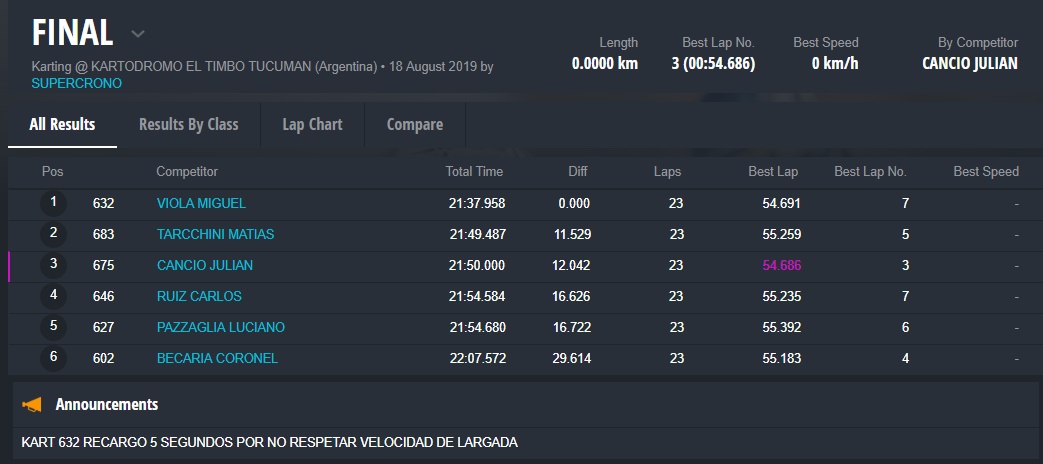
Task: Sort by the Best Lap column header
Action: pyautogui.click(x=773, y=171)
